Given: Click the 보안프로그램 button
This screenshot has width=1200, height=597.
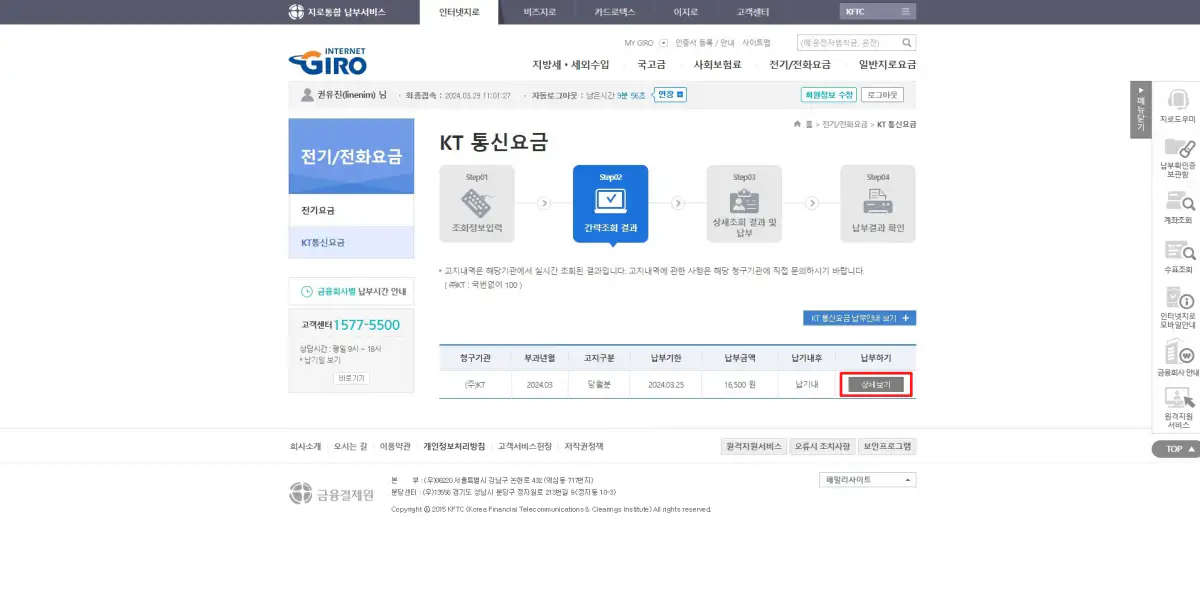Looking at the screenshot, I should click(888, 447).
